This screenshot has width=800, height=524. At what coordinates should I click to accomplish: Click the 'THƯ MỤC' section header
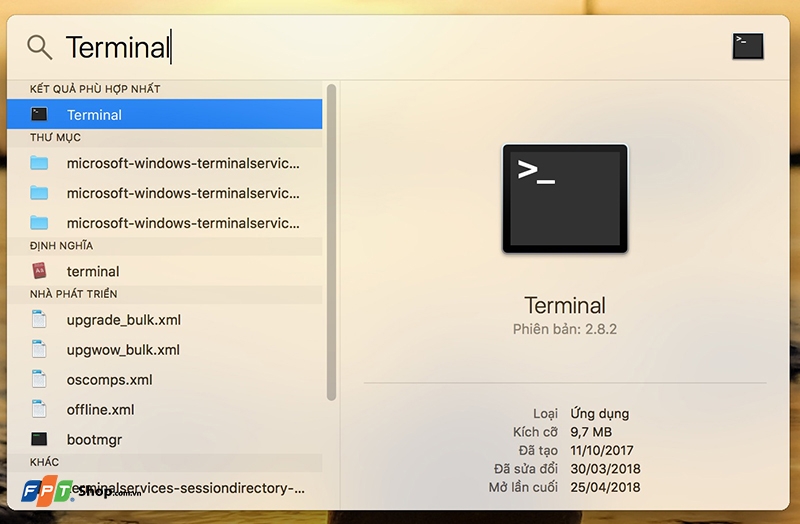(x=55, y=137)
